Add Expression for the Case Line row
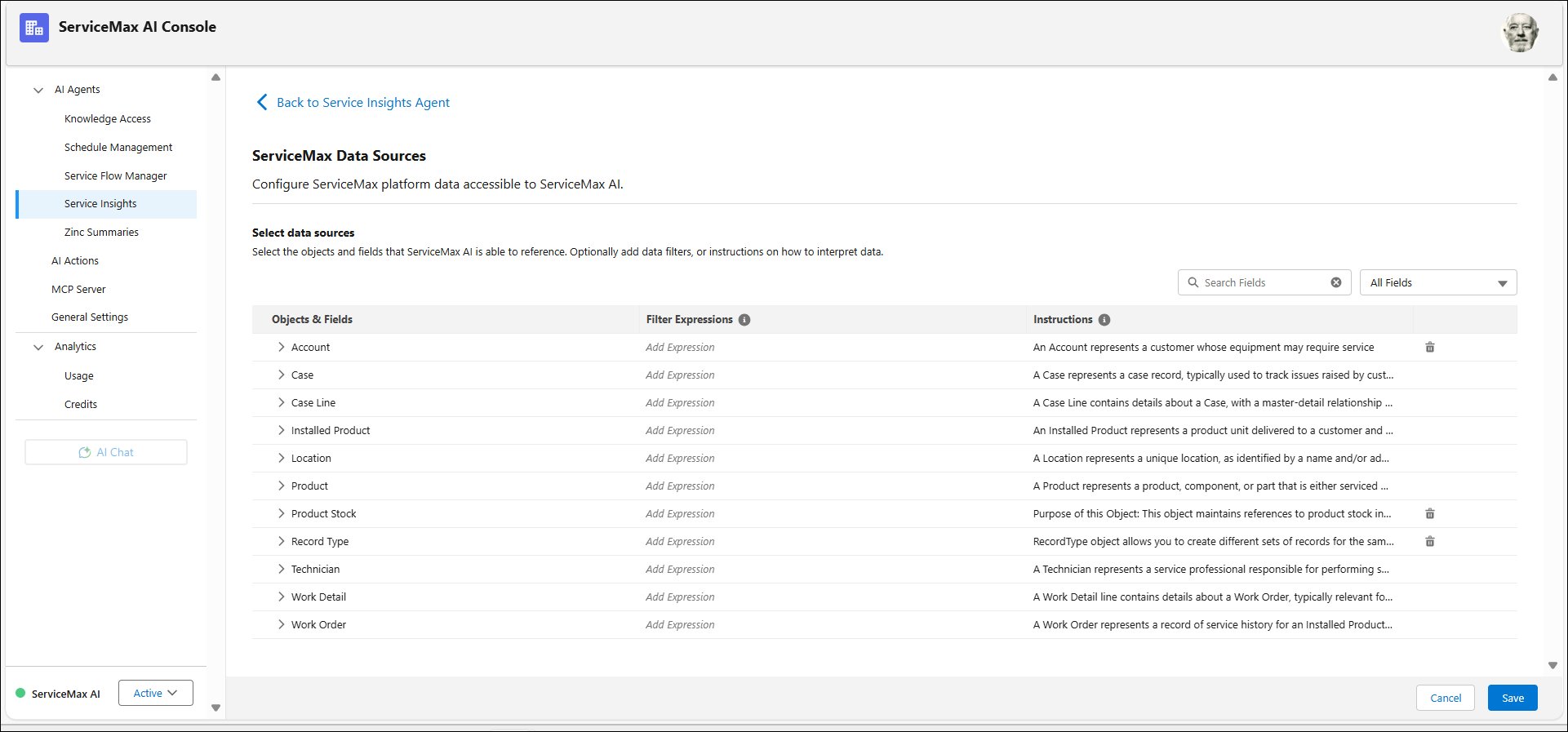Screen dimensions: 1568x732 pos(680,403)
